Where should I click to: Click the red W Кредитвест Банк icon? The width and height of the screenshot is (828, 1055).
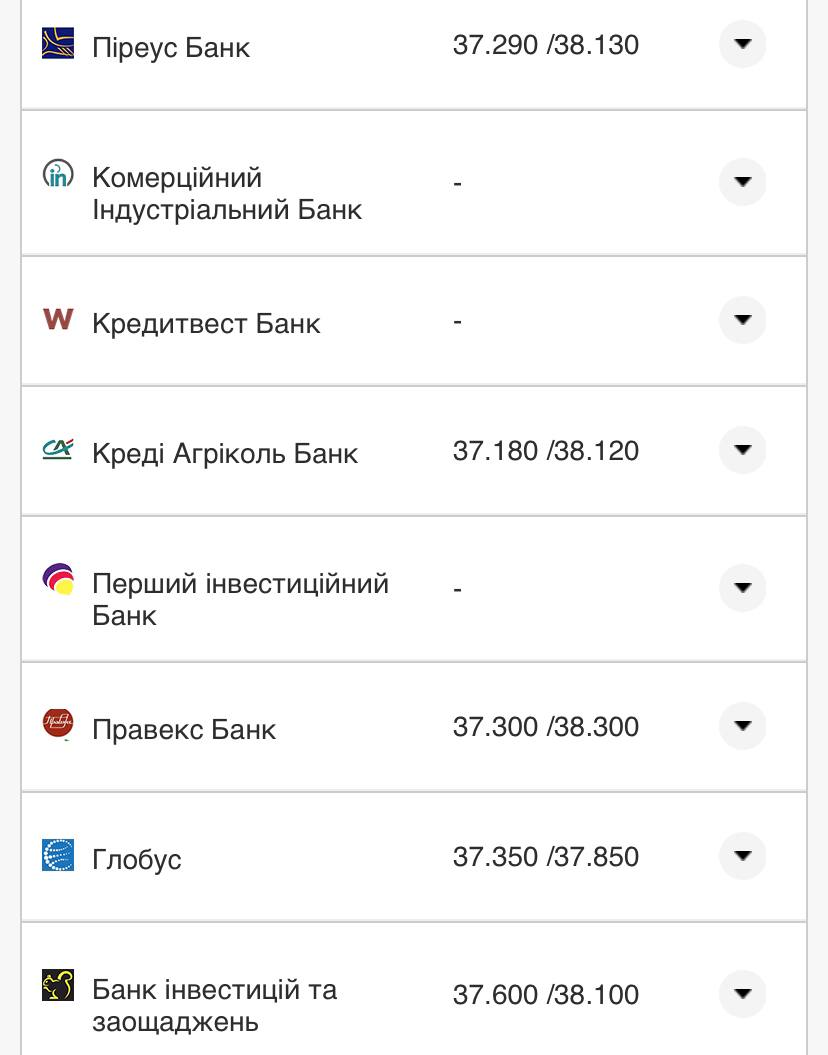pos(59,321)
